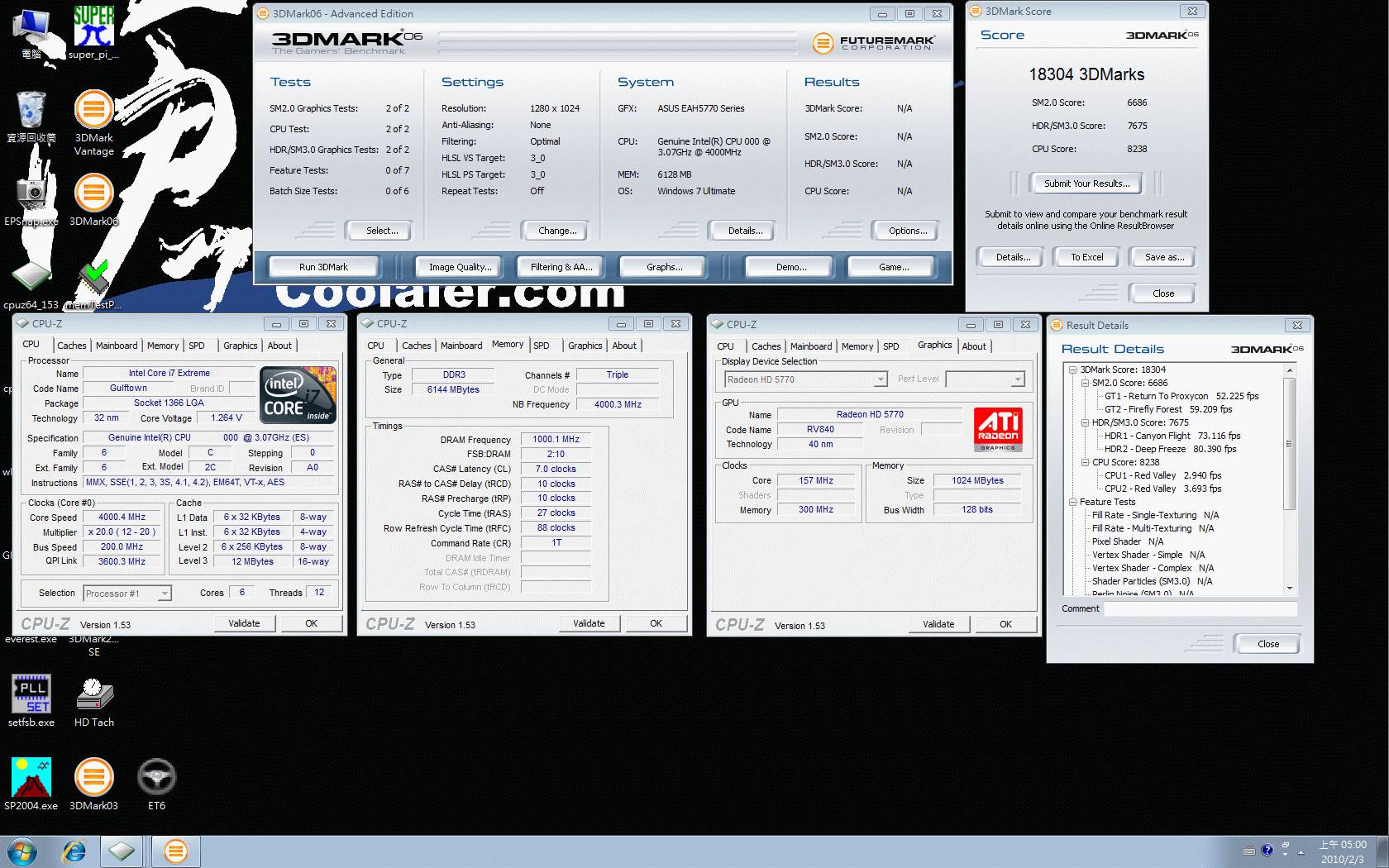Open About tab in Graphics CPU-Z window
The image size is (1389, 868).
click(x=974, y=346)
